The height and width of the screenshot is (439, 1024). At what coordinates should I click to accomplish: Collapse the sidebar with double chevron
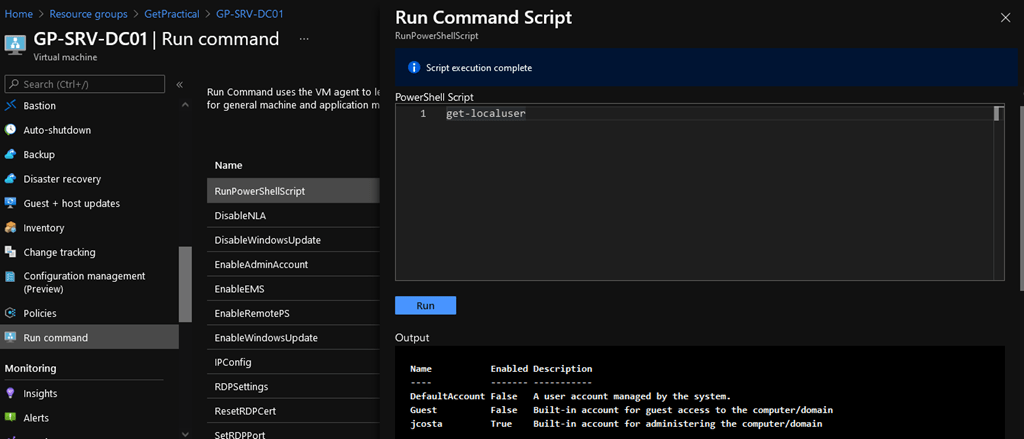point(180,84)
